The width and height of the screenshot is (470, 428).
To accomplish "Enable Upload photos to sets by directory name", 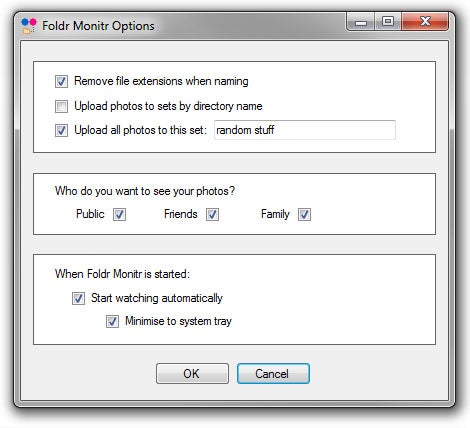I will [x=61, y=106].
